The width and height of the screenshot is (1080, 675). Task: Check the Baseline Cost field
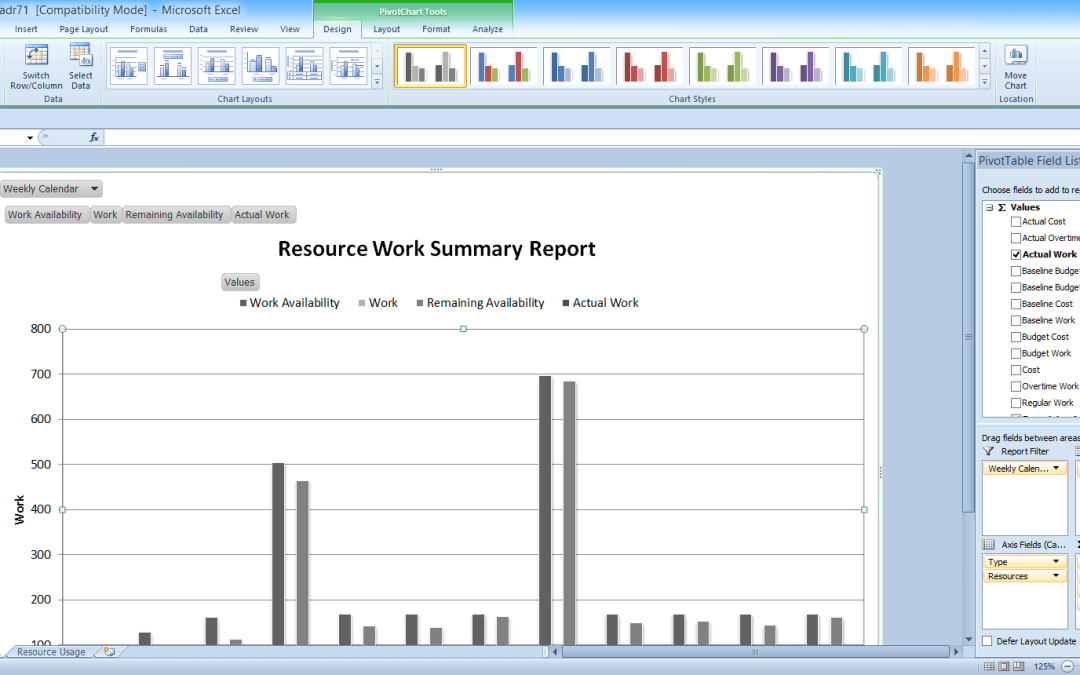pyautogui.click(x=1016, y=304)
